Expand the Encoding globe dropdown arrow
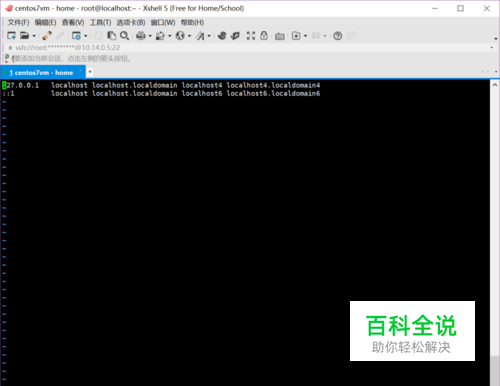 click(189, 36)
